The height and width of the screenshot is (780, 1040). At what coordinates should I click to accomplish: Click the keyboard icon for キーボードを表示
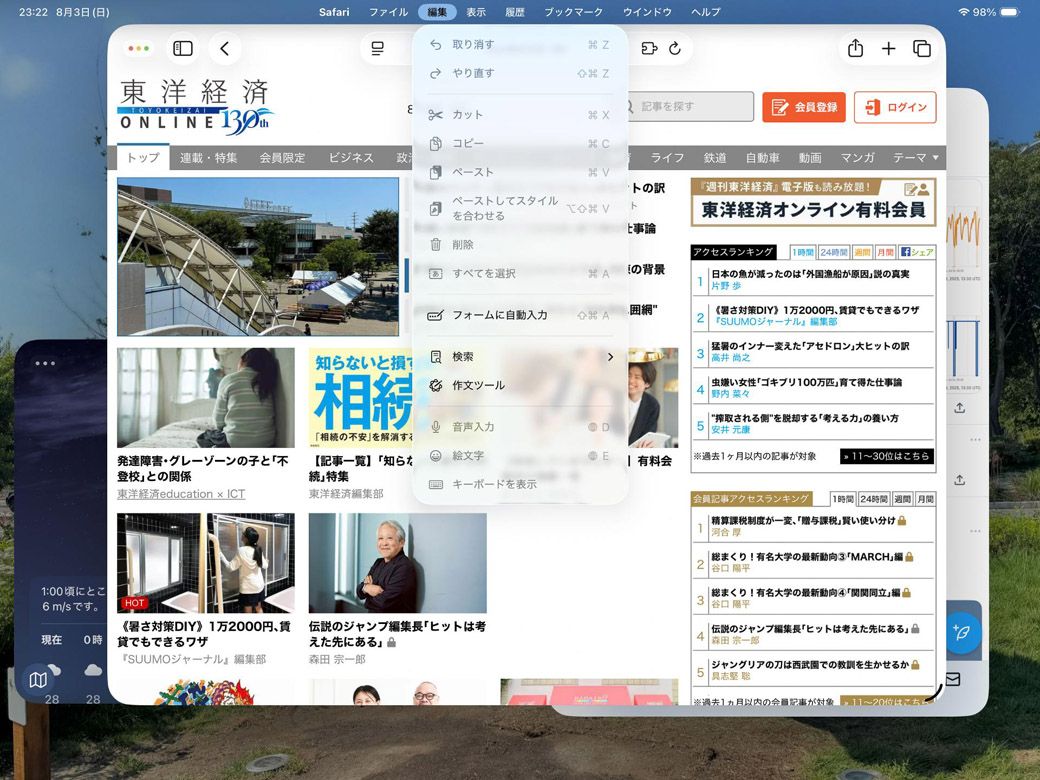pyautogui.click(x=435, y=484)
